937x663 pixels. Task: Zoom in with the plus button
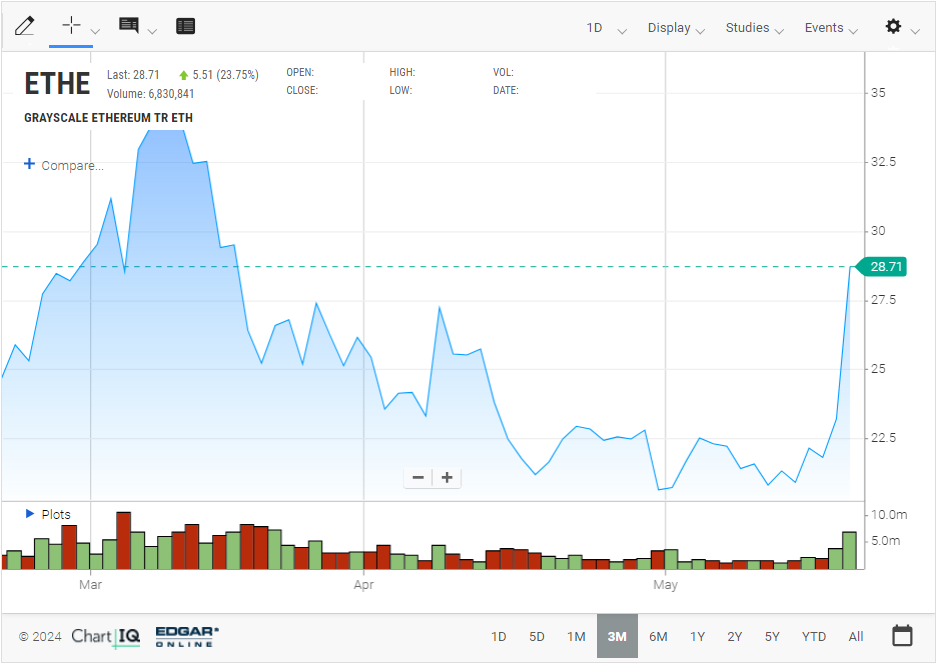447,477
